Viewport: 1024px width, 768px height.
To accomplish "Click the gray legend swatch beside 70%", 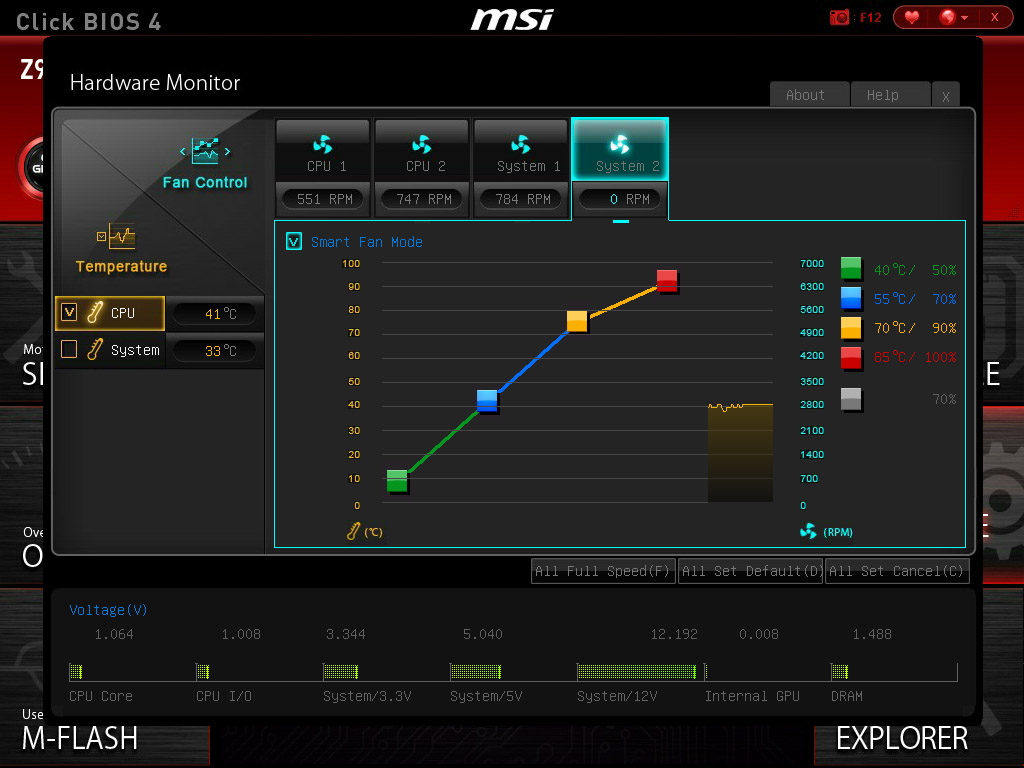I will pyautogui.click(x=850, y=398).
